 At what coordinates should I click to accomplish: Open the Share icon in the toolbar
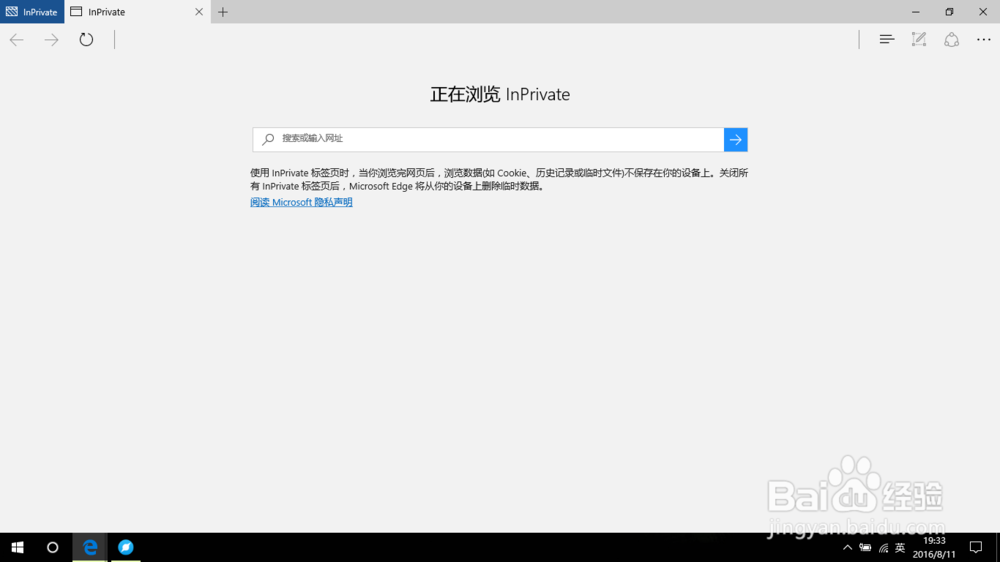click(952, 40)
